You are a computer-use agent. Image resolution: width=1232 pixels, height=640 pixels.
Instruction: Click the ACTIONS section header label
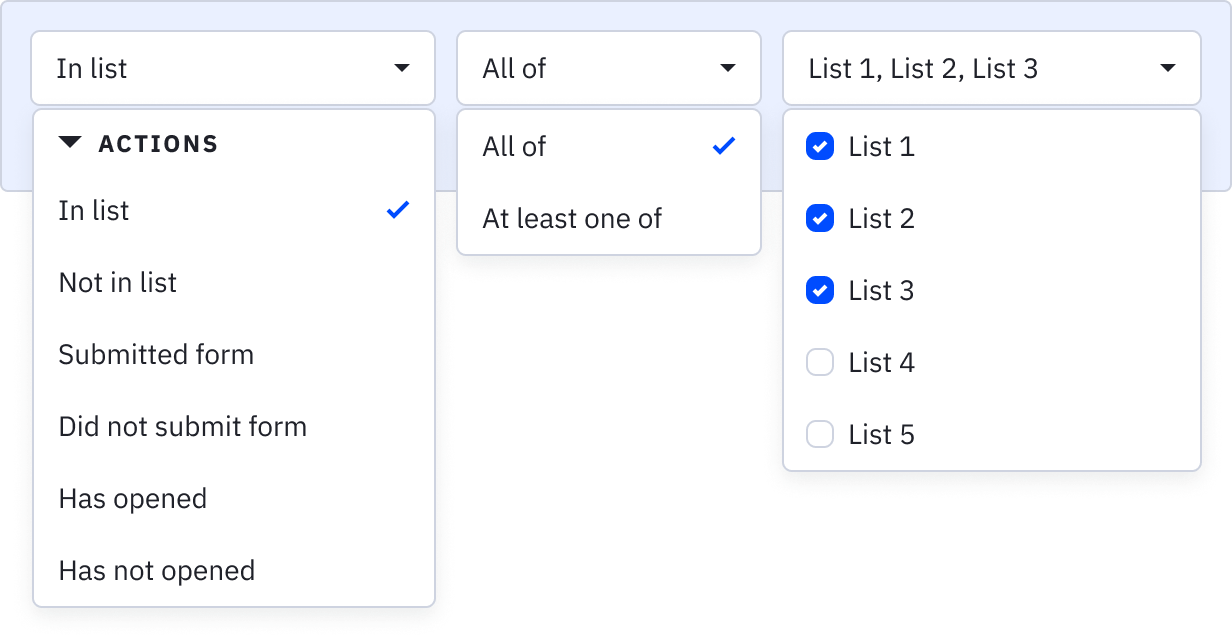[x=158, y=144]
